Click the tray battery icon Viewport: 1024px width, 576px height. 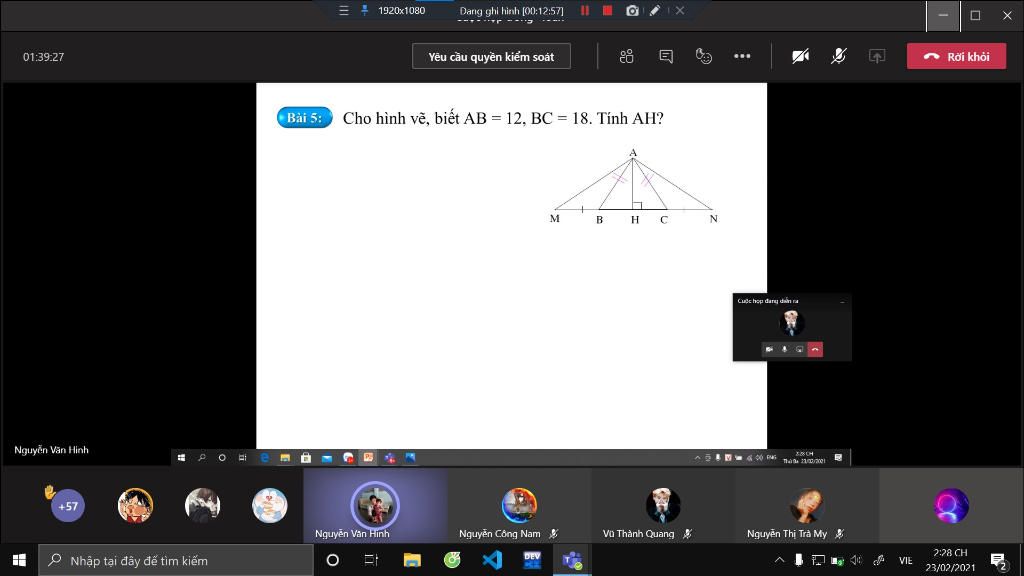(x=837, y=560)
